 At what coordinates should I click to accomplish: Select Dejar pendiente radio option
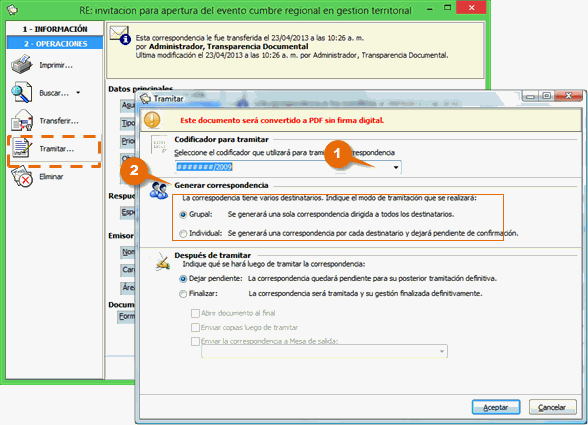click(x=183, y=279)
